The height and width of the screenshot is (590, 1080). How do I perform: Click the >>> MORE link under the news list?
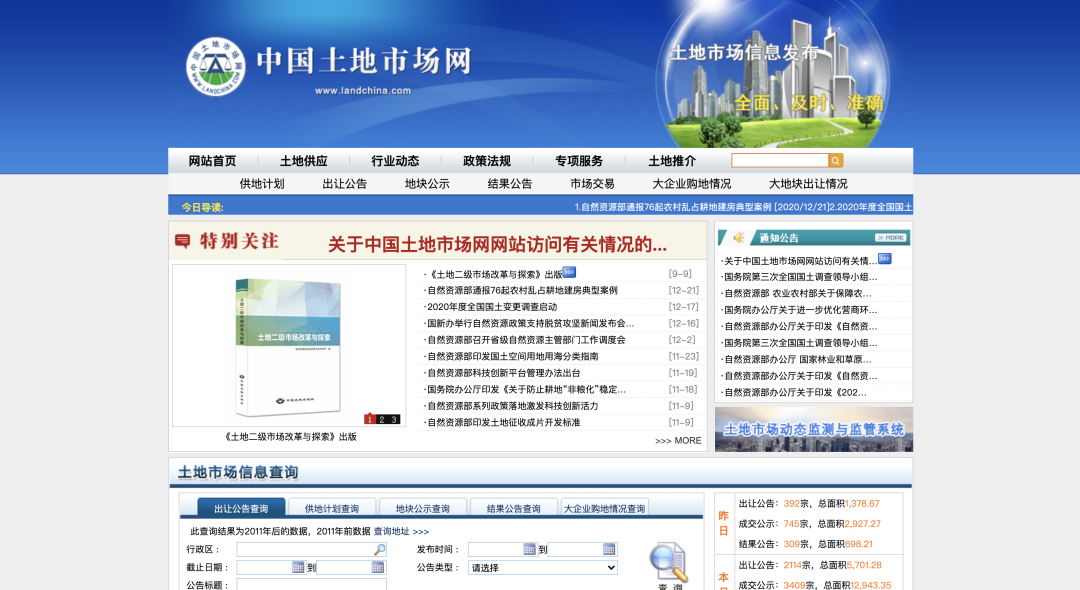coord(678,441)
